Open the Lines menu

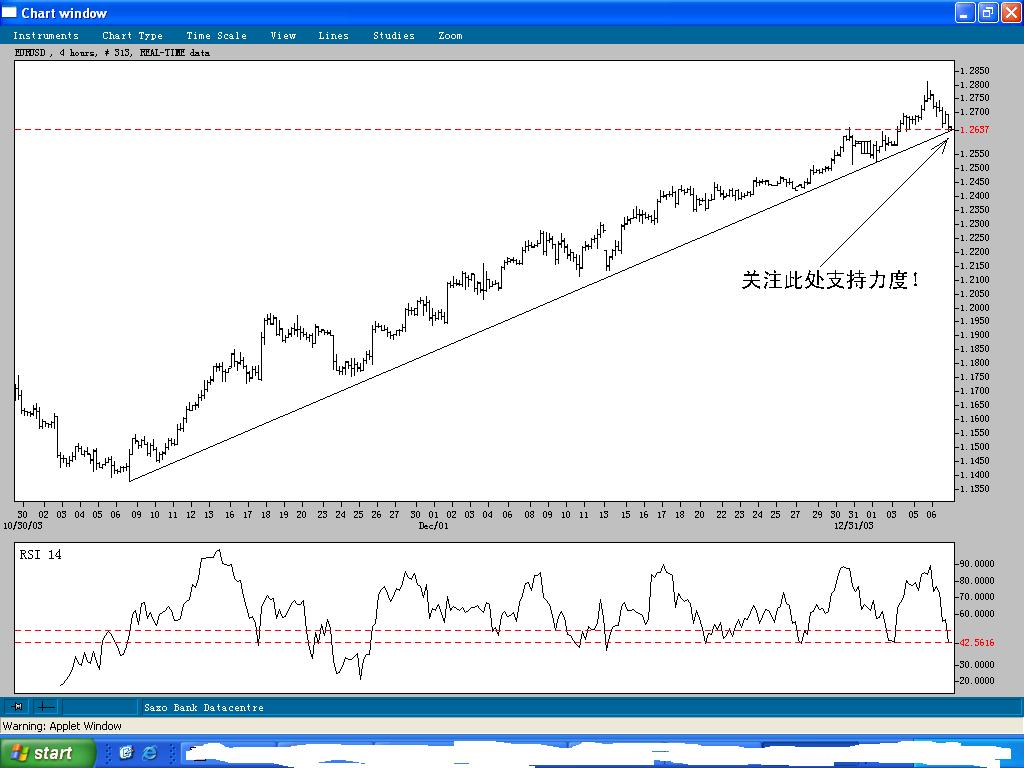coord(333,36)
